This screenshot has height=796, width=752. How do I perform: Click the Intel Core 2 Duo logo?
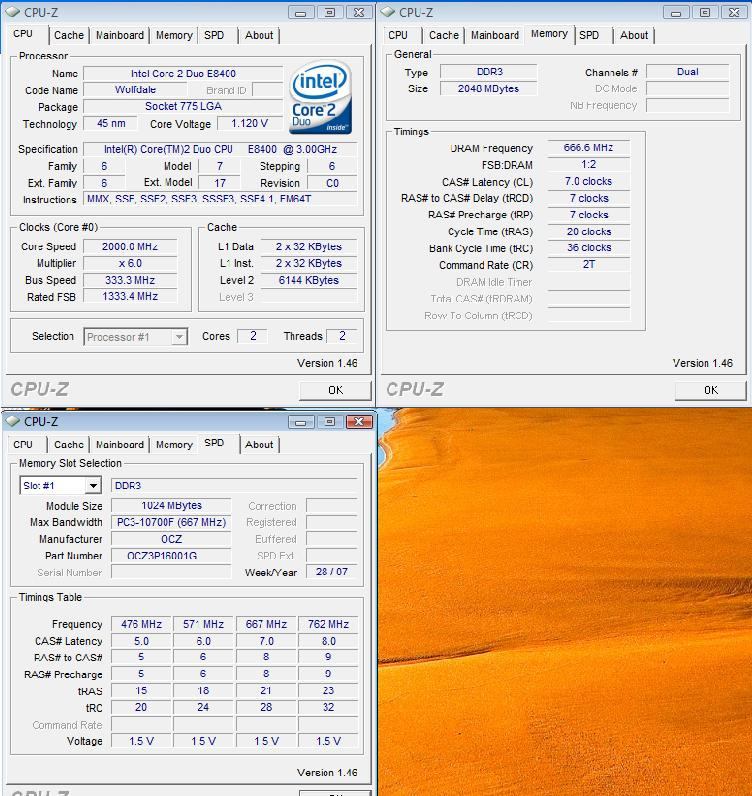320,97
